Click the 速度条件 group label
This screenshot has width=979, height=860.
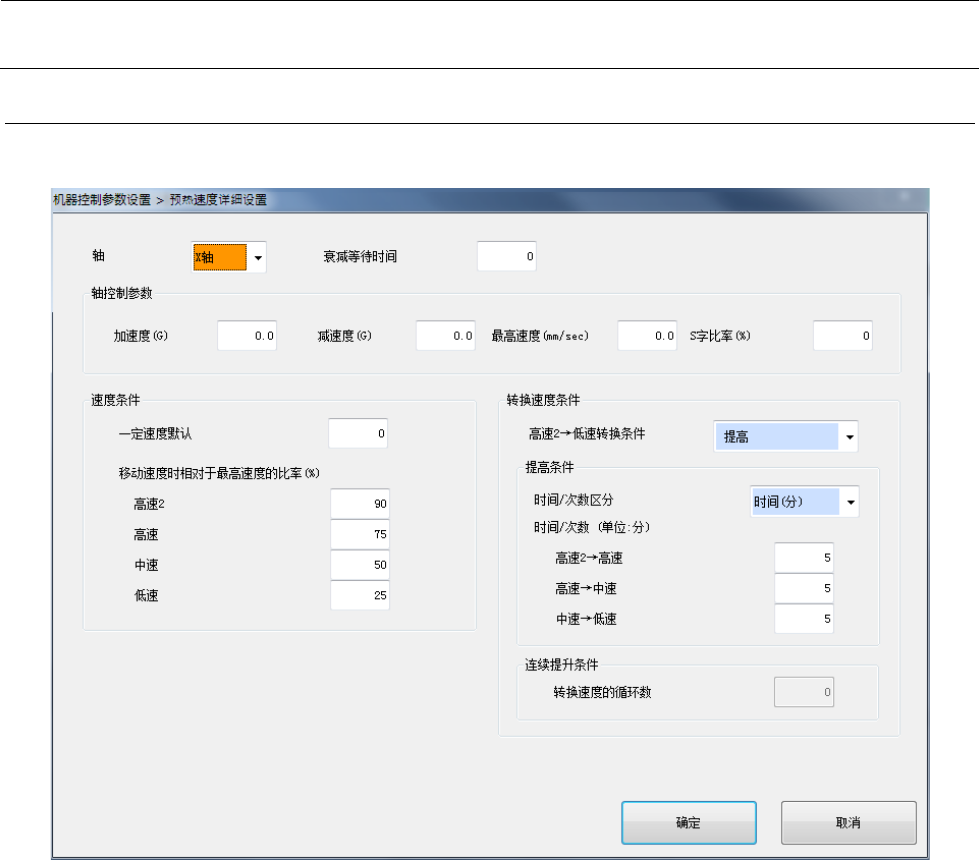116,400
